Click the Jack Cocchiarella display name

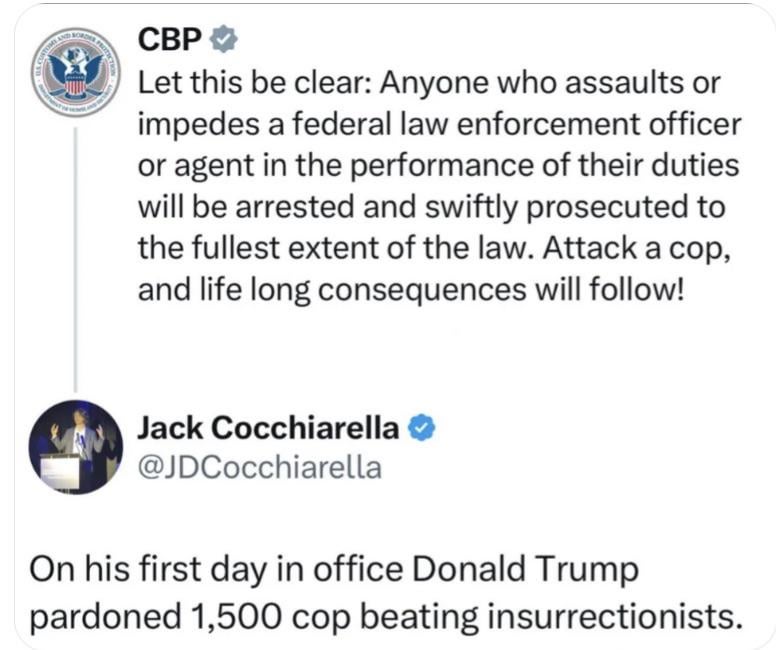coord(268,428)
